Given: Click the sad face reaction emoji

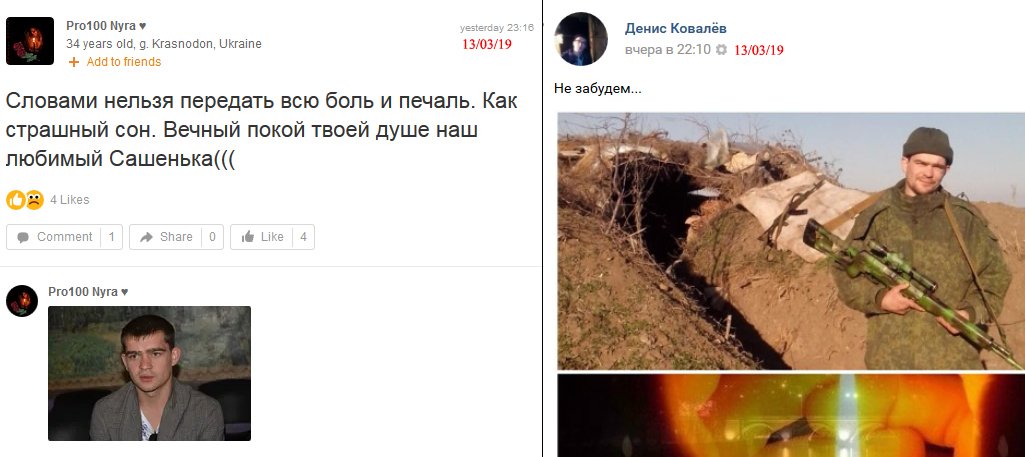Looking at the screenshot, I should tap(34, 199).
